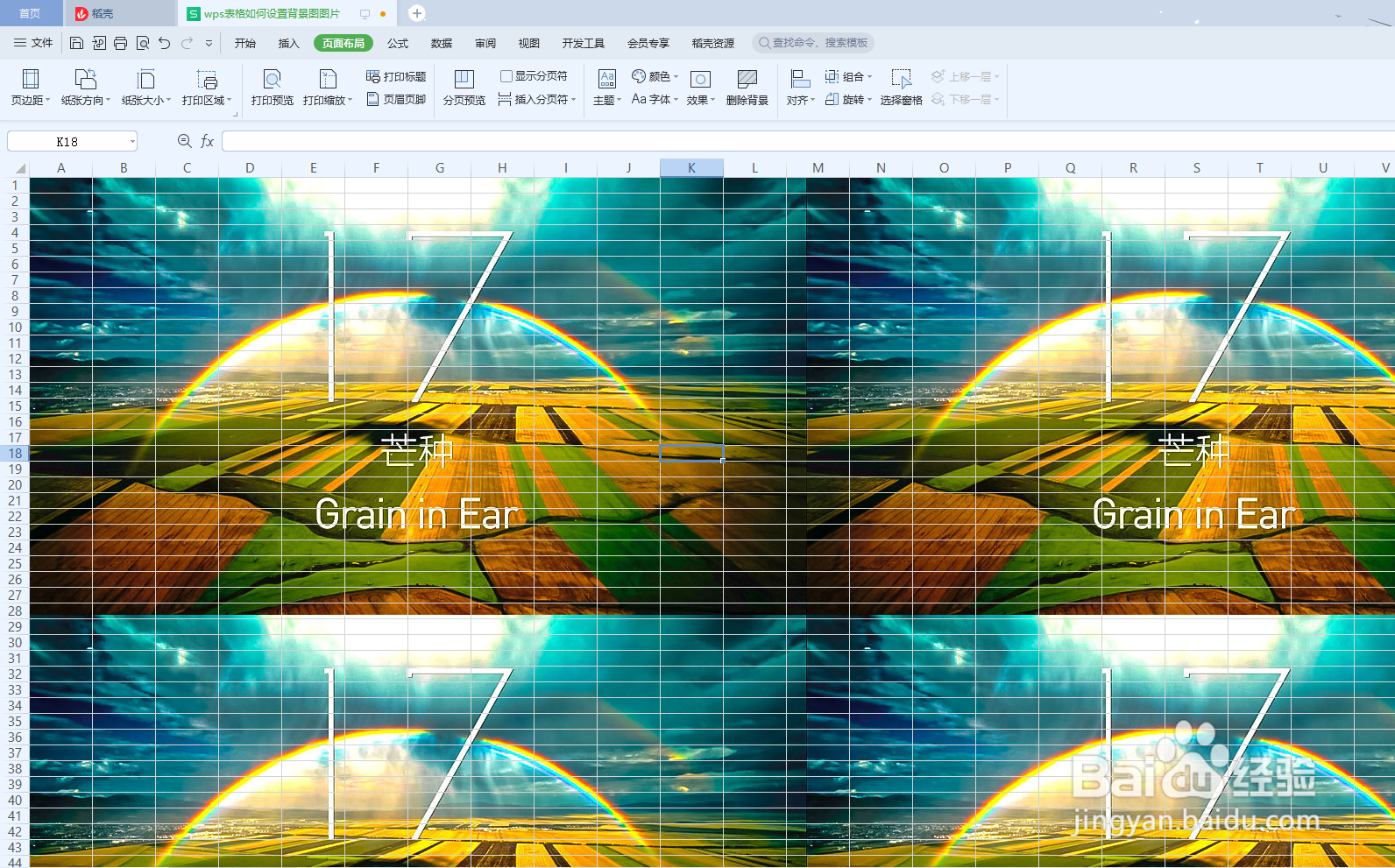Select column A header

point(60,167)
